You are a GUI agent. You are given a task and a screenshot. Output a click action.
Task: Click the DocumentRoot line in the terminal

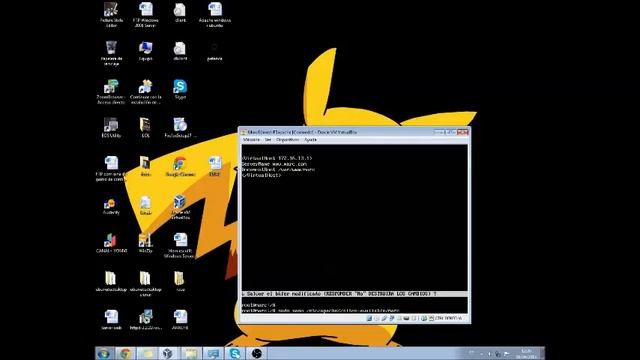coord(278,169)
